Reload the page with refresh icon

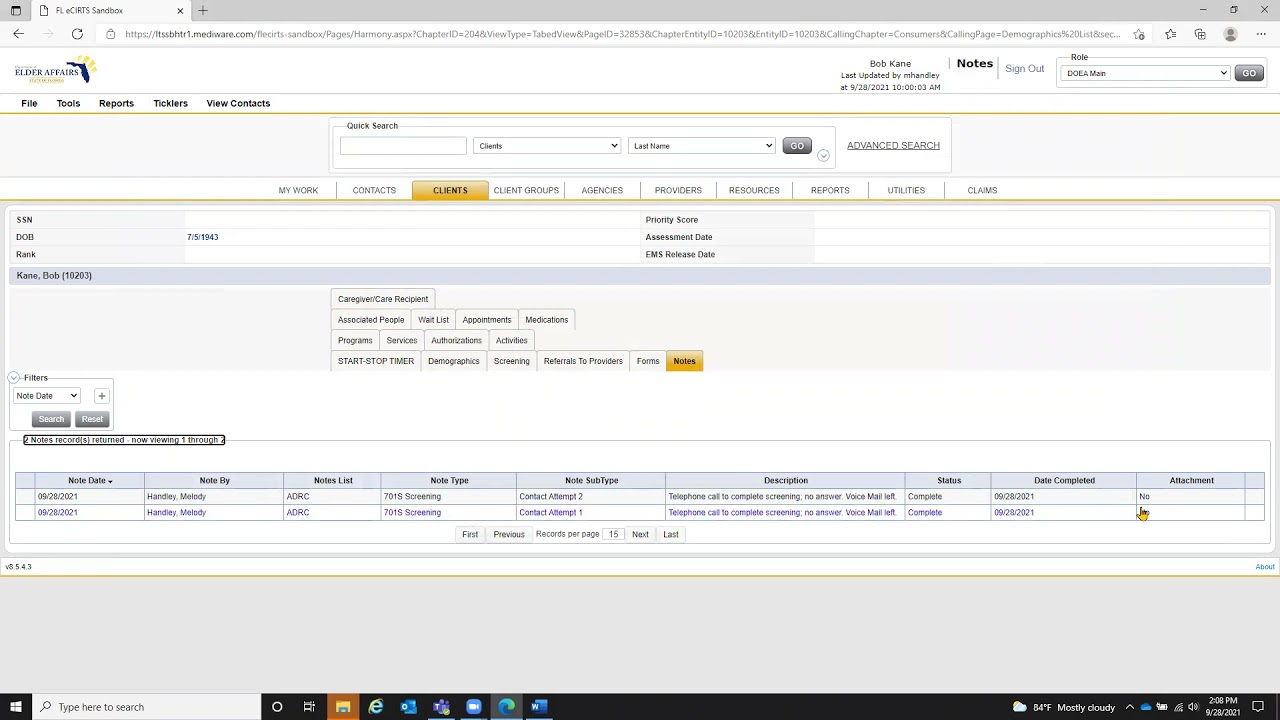[77, 34]
